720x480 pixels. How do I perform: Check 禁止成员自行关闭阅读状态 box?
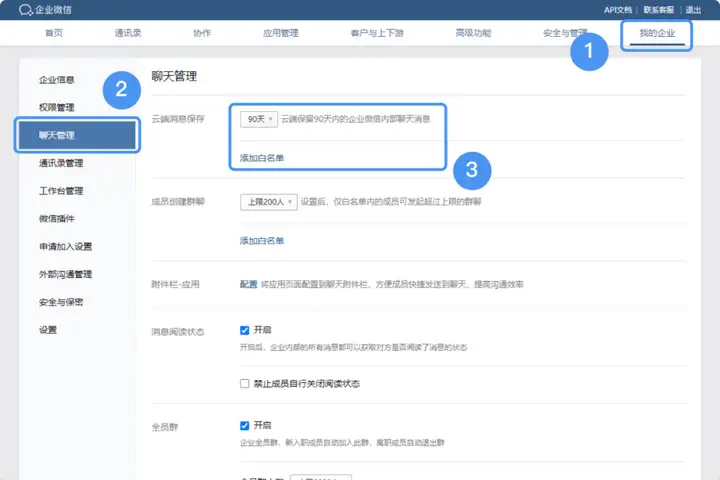245,383
